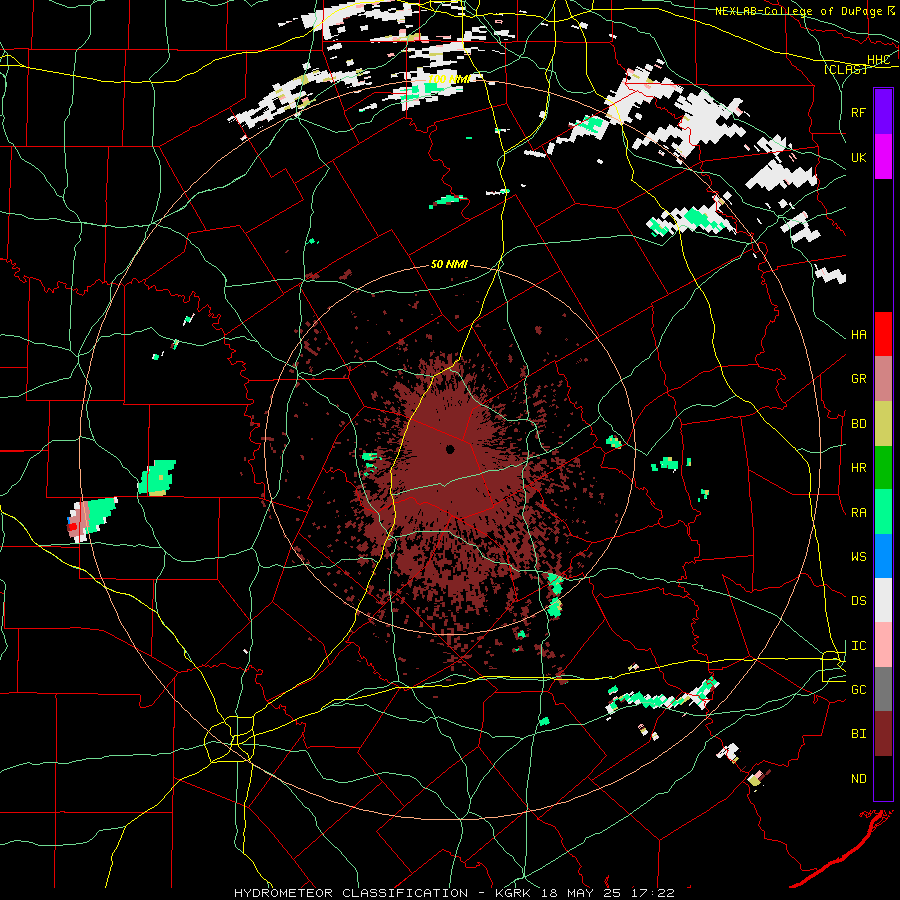Click the UK legend label
900x900 pixels.
[x=858, y=157]
